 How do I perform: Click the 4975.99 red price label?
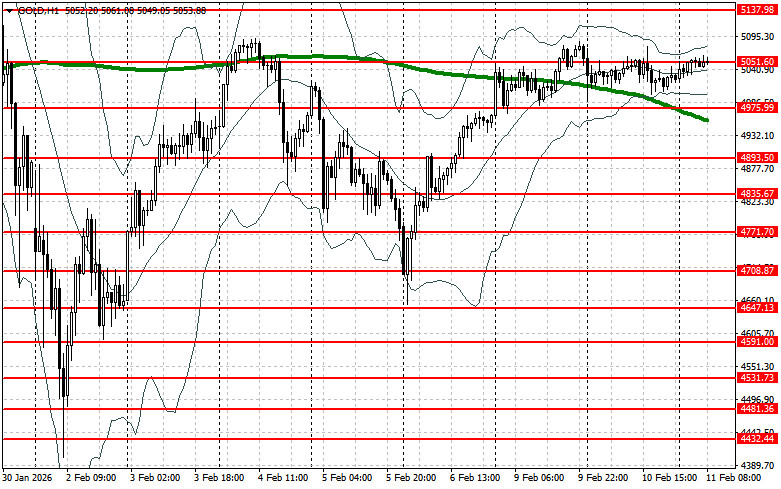point(757,108)
